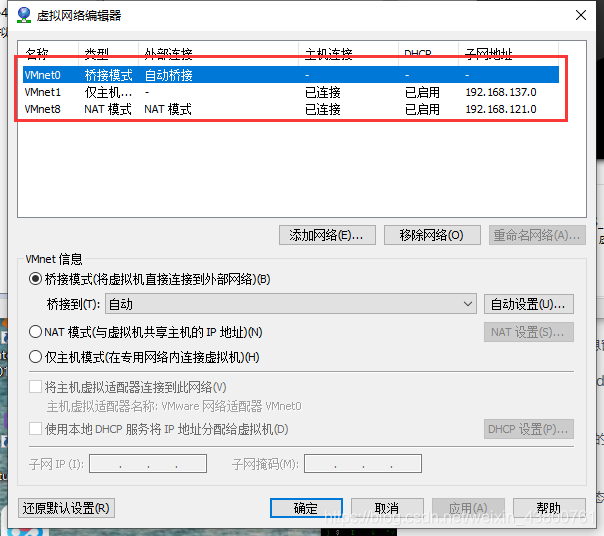
Task: Click the 自动设置(U)... button
Action: pos(528,304)
